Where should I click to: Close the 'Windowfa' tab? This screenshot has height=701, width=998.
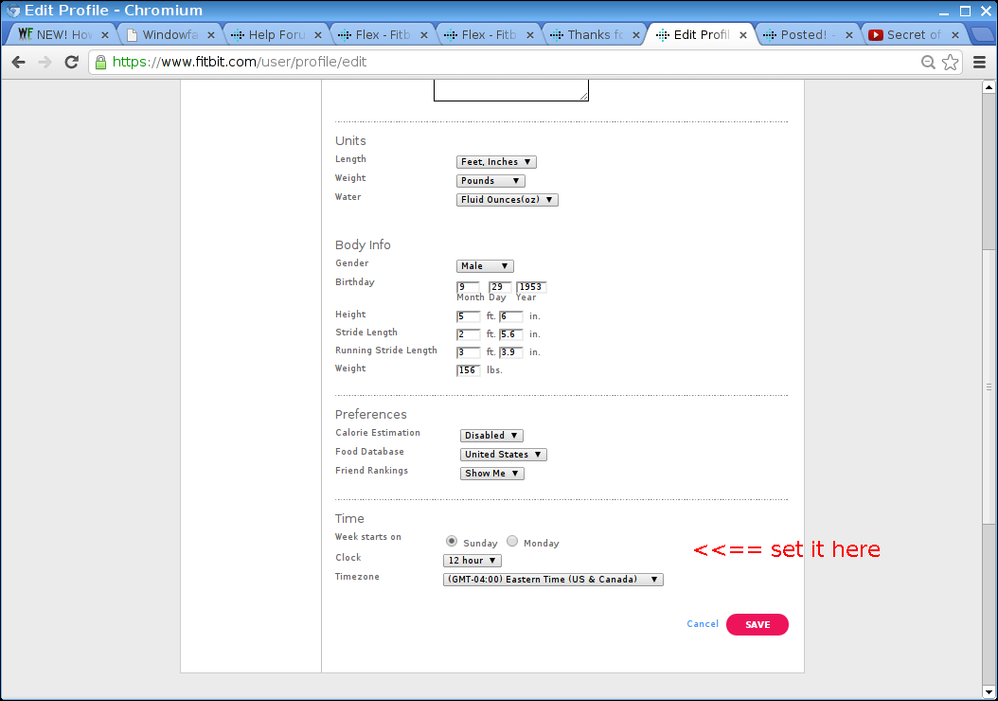click(211, 35)
